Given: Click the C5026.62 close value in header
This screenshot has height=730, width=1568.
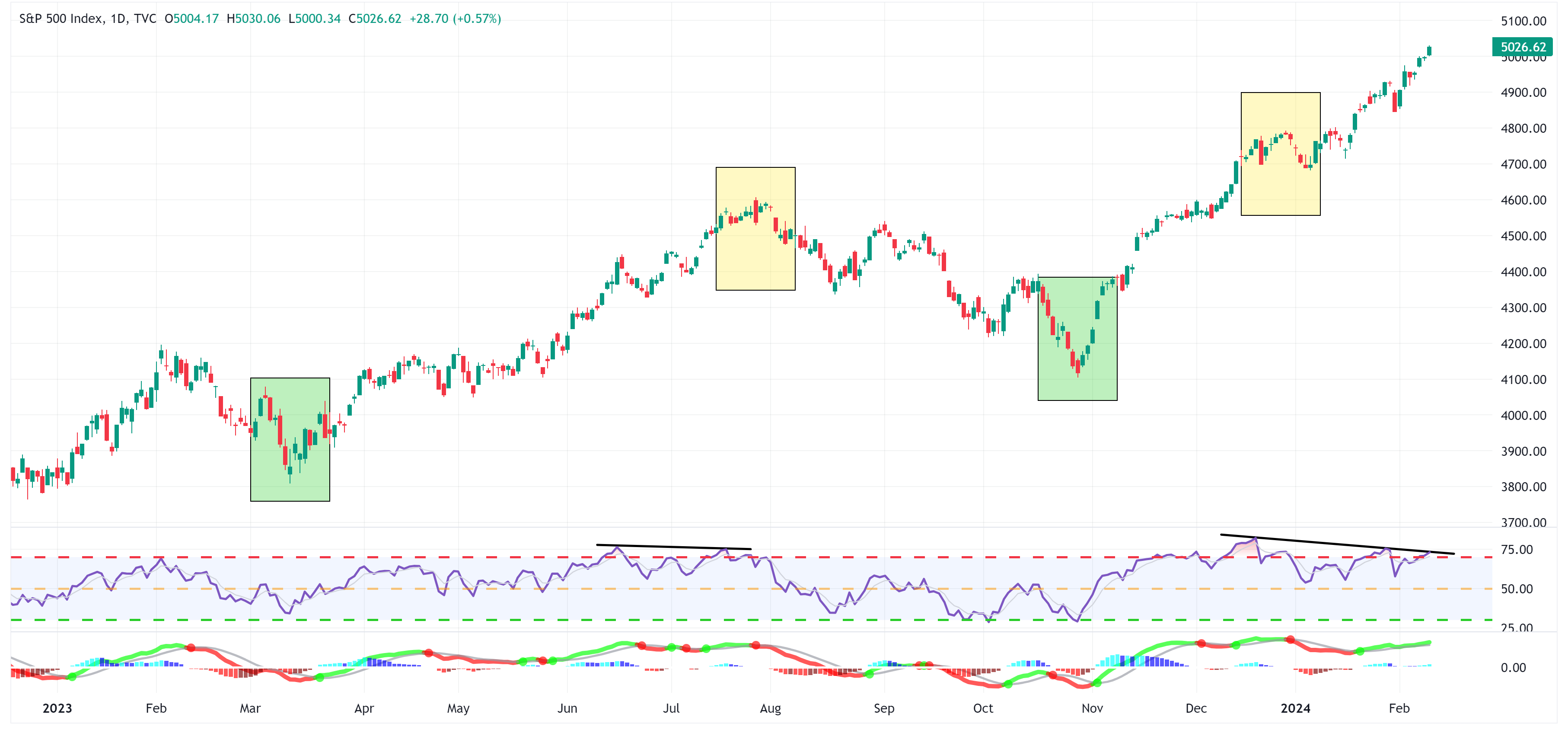Looking at the screenshot, I should pos(374,19).
